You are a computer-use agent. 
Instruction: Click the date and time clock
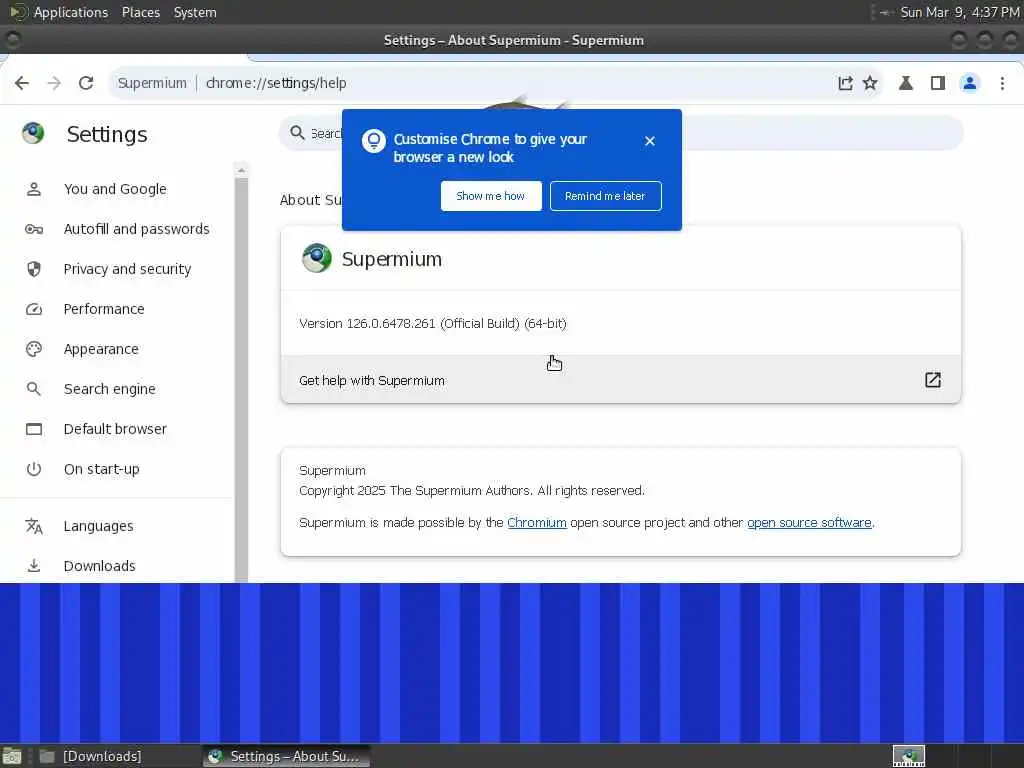click(x=959, y=12)
